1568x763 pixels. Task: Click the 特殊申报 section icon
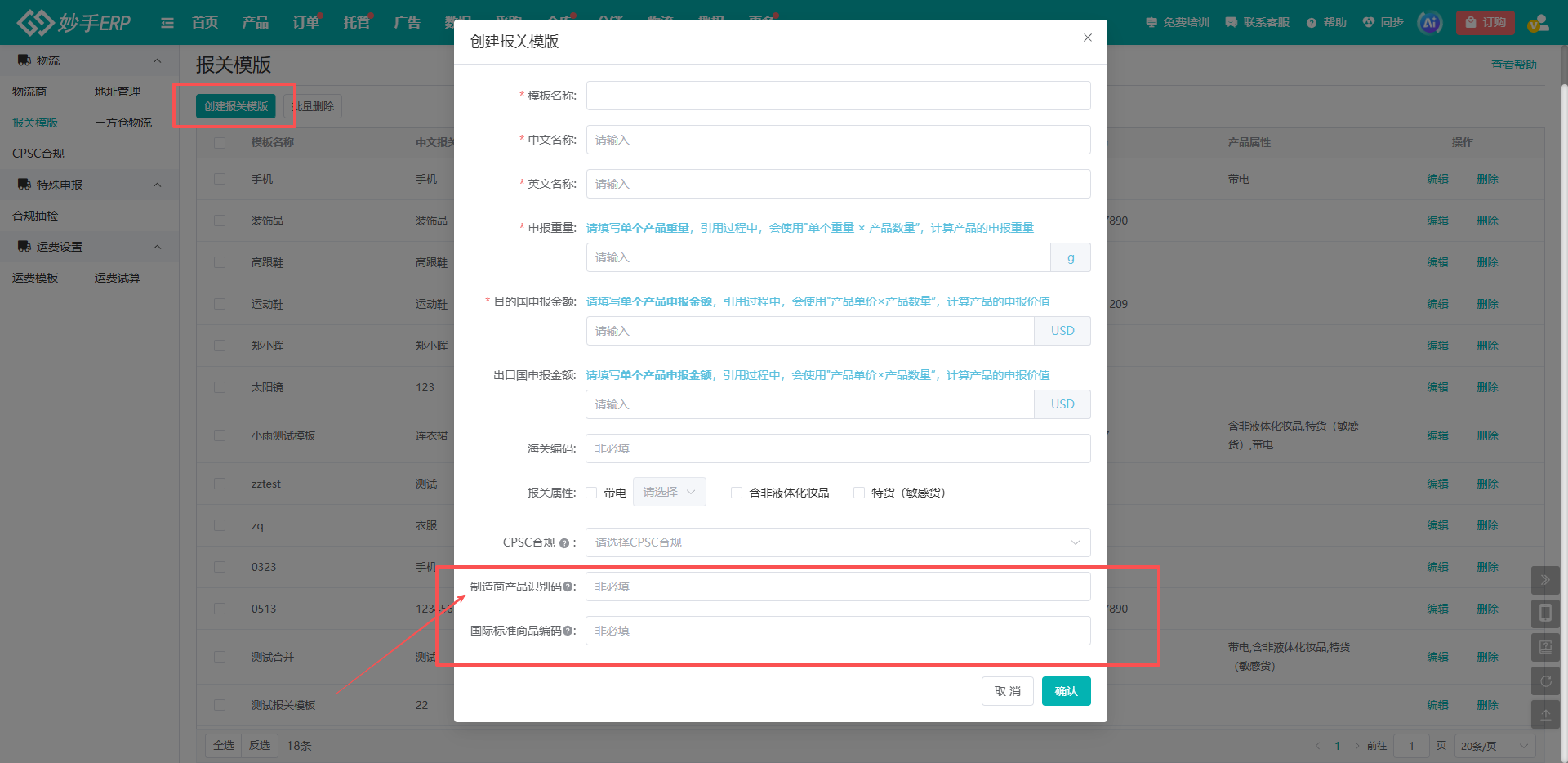pyautogui.click(x=24, y=185)
